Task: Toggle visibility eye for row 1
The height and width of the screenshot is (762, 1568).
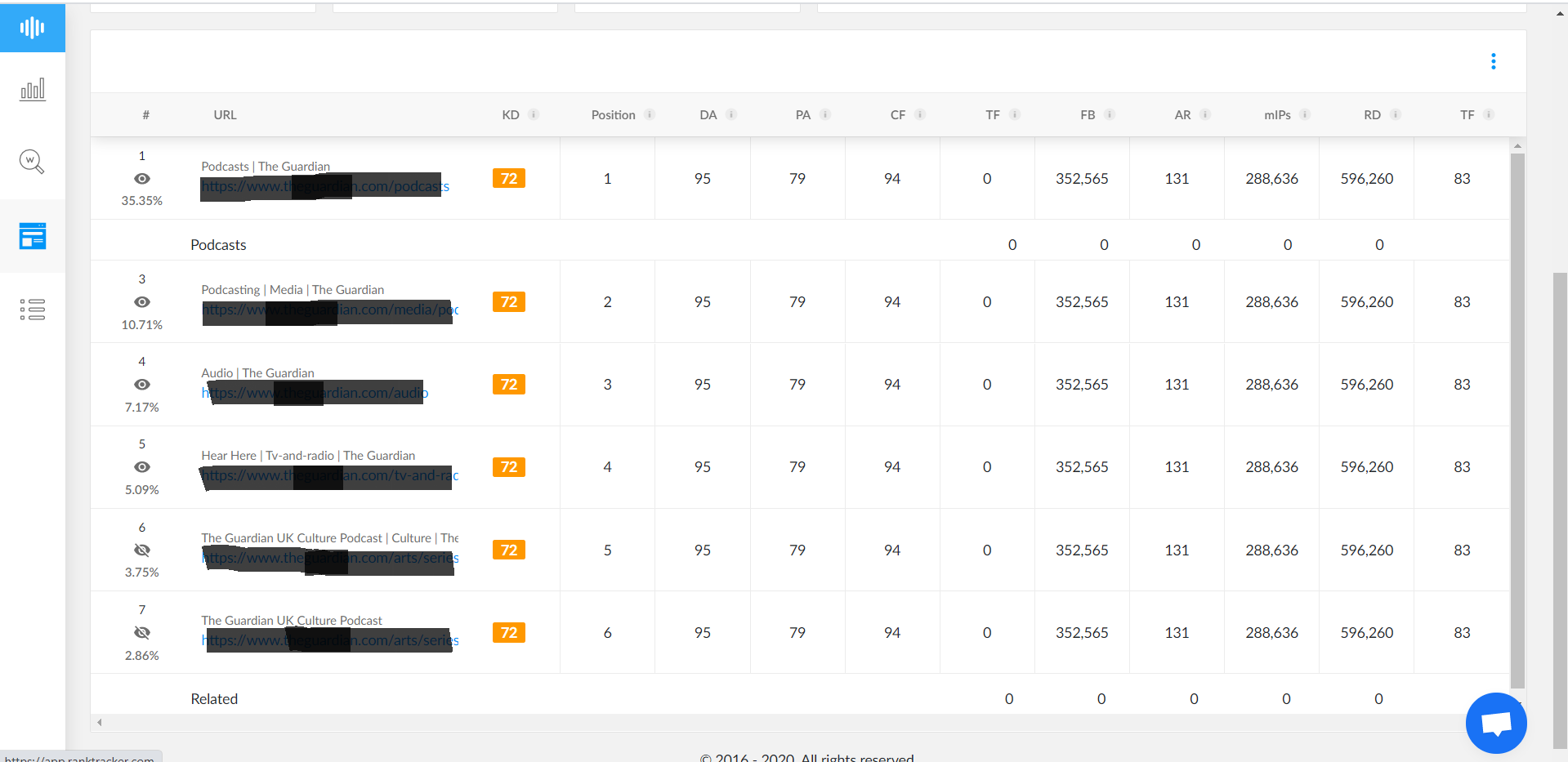Action: tap(142, 179)
